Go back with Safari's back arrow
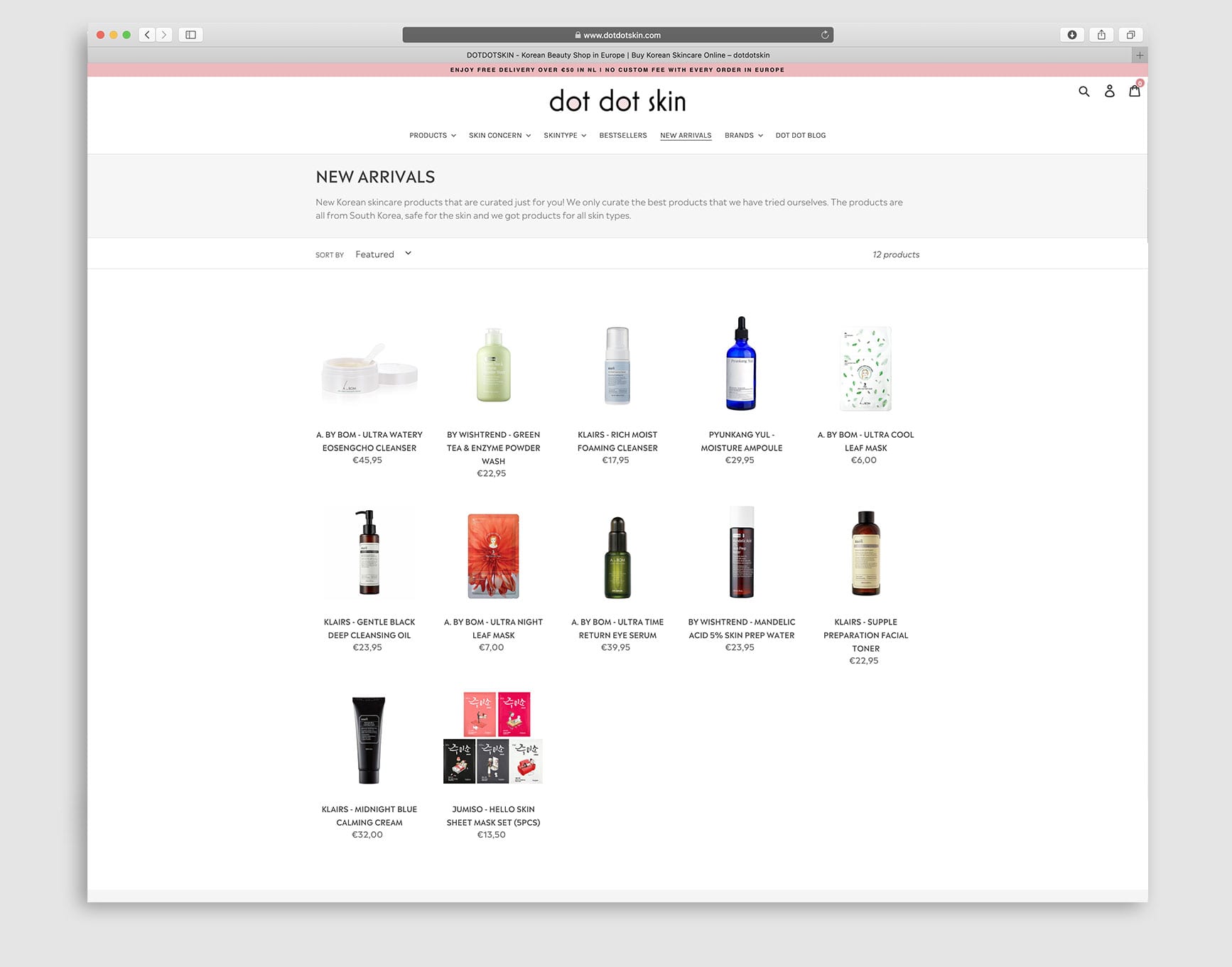The height and width of the screenshot is (967, 1232). coord(147,35)
